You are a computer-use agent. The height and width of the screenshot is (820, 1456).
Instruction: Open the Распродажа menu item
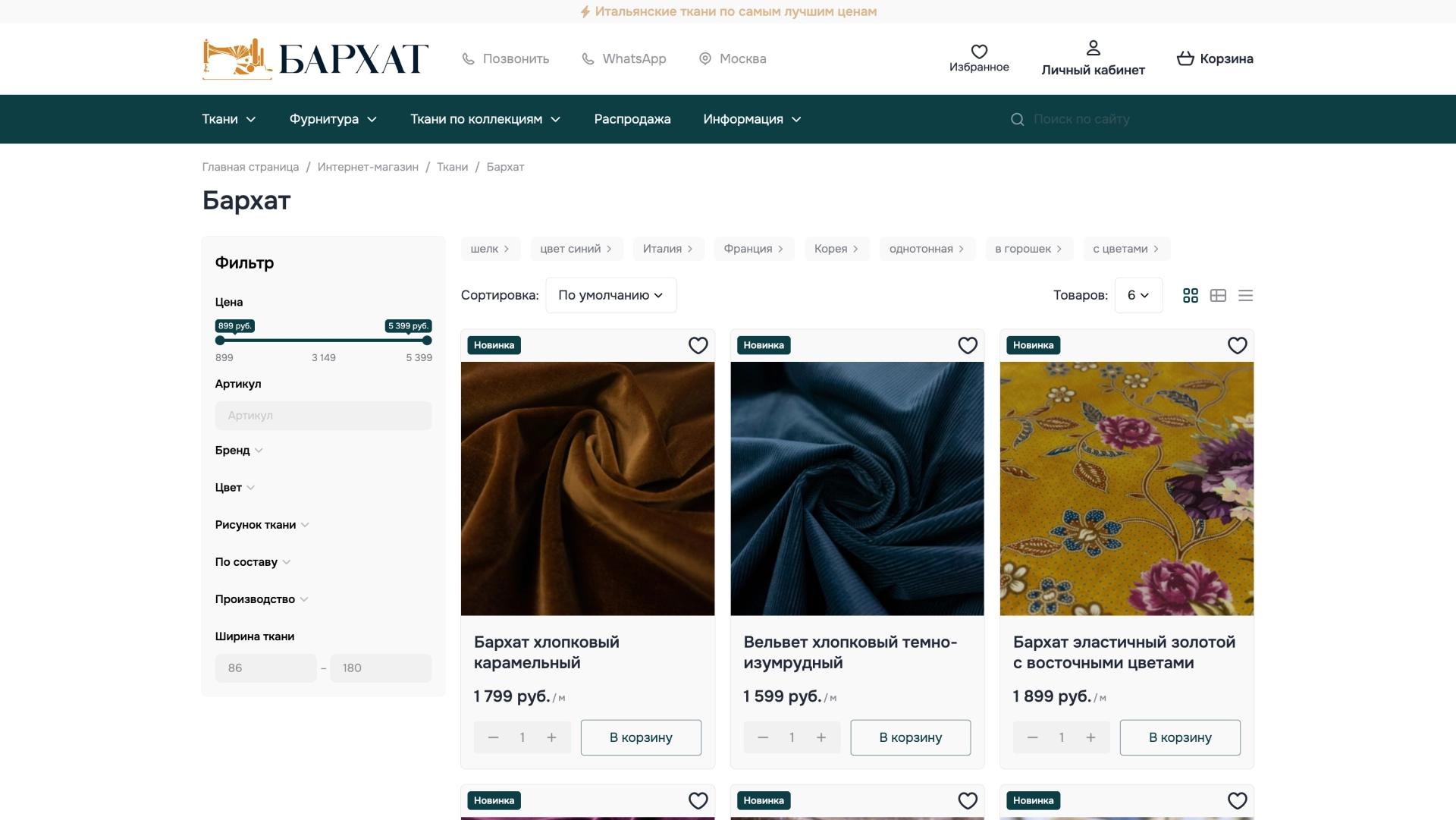tap(632, 120)
